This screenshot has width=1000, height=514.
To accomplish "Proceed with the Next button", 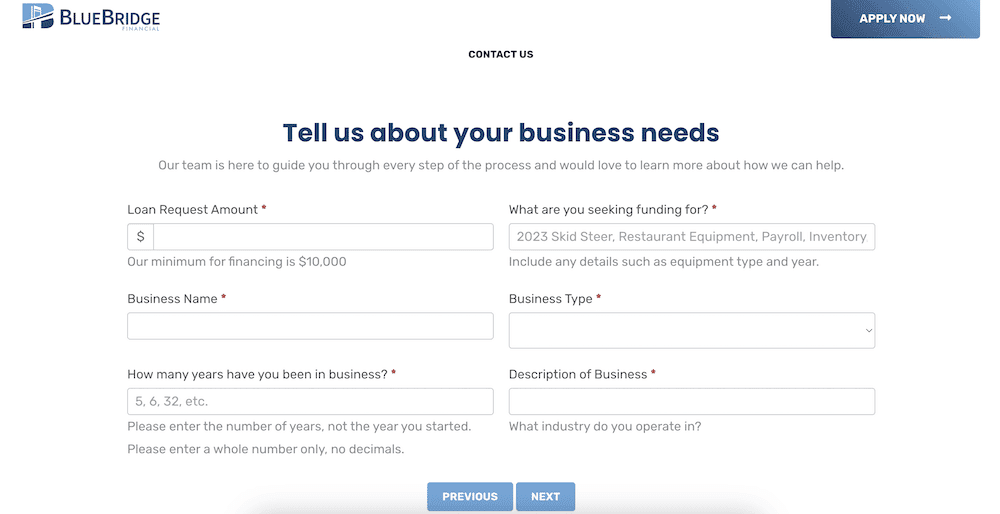I will 545,497.
